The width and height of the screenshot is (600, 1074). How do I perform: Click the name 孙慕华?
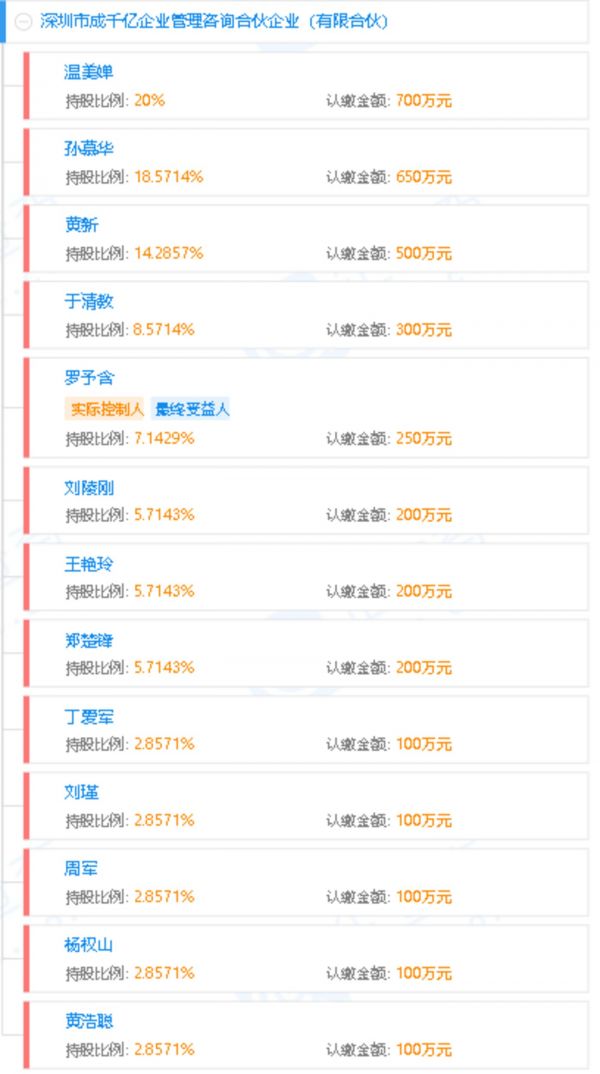tap(89, 149)
